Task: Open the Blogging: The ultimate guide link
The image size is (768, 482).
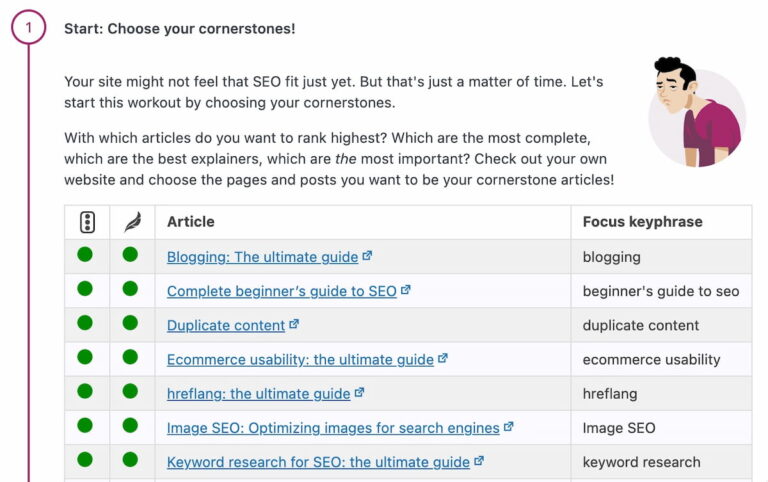Action: 263,257
